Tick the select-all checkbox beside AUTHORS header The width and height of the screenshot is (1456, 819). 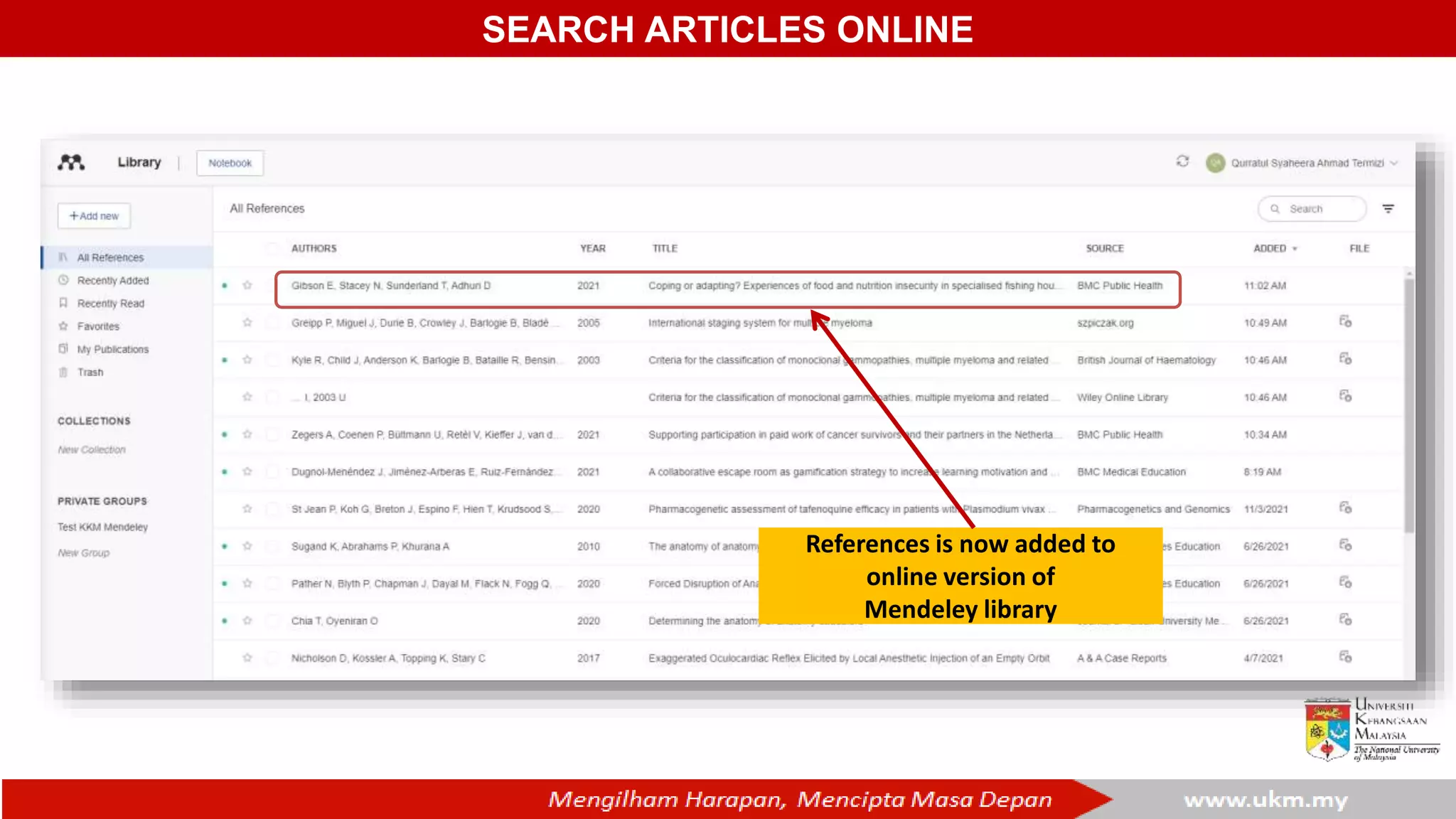tap(272, 249)
